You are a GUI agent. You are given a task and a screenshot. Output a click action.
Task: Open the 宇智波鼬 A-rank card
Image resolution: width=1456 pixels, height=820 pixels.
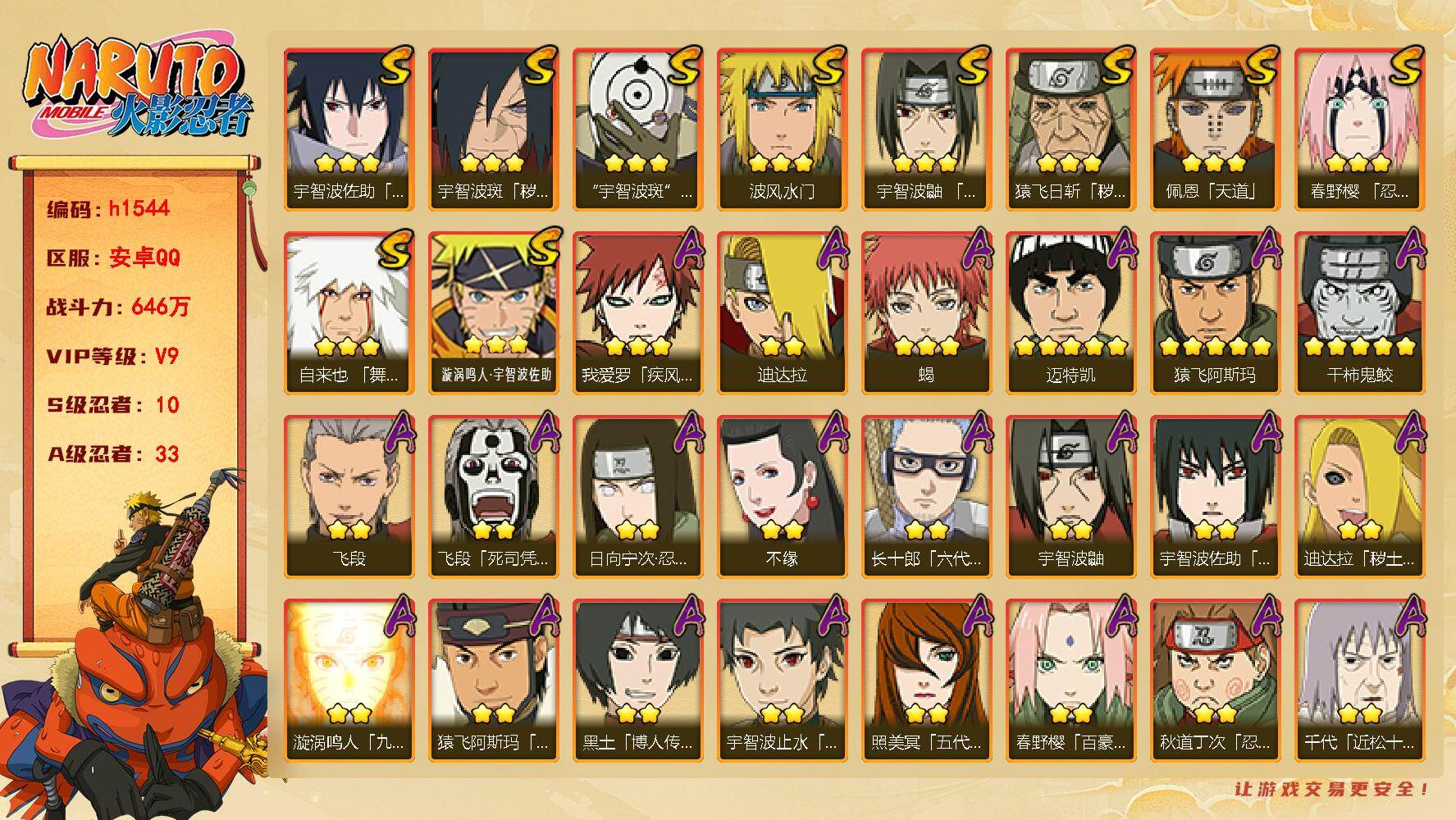pos(1070,496)
